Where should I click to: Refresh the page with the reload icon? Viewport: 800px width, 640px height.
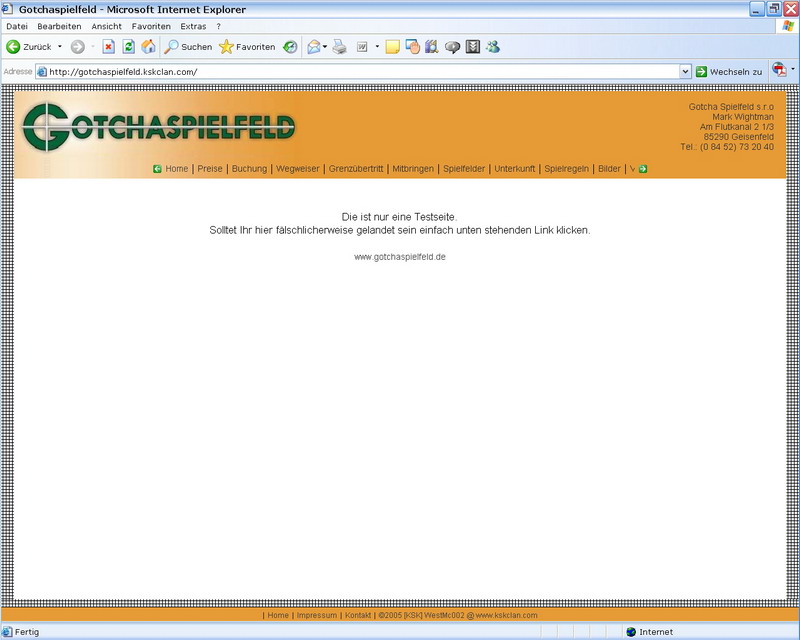coord(128,47)
